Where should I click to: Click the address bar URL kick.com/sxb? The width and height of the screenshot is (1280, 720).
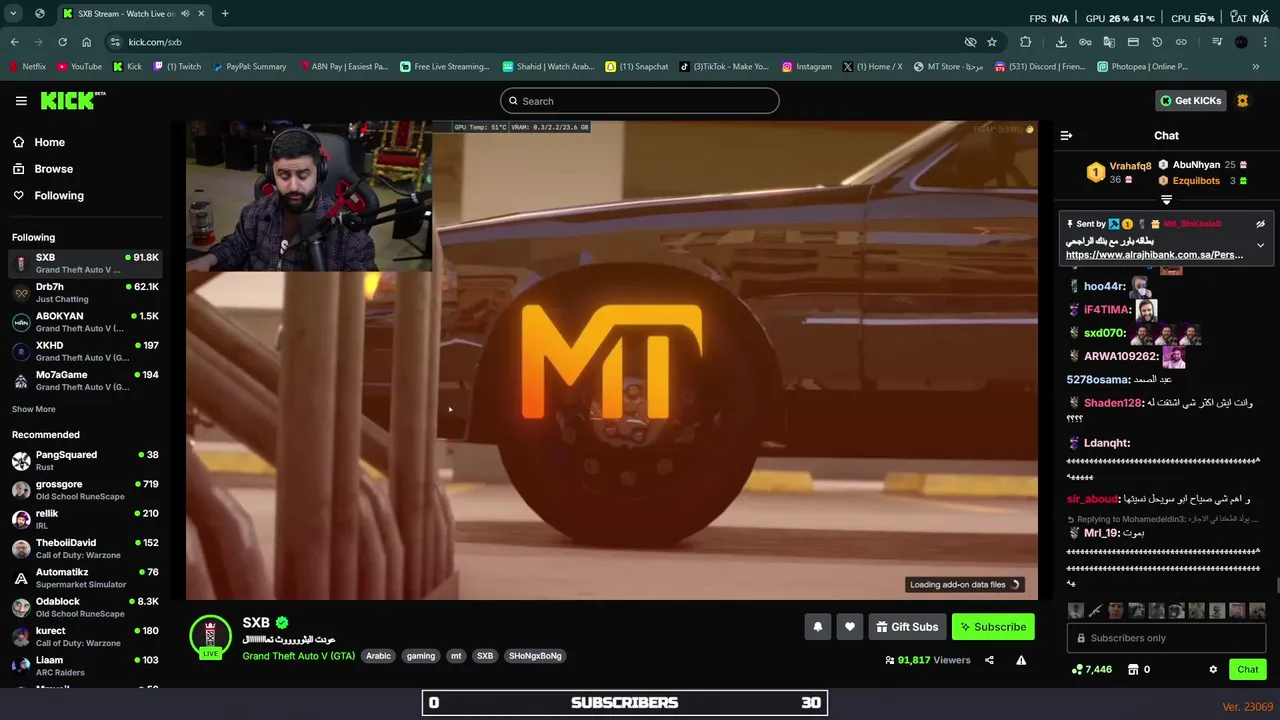coord(155,42)
